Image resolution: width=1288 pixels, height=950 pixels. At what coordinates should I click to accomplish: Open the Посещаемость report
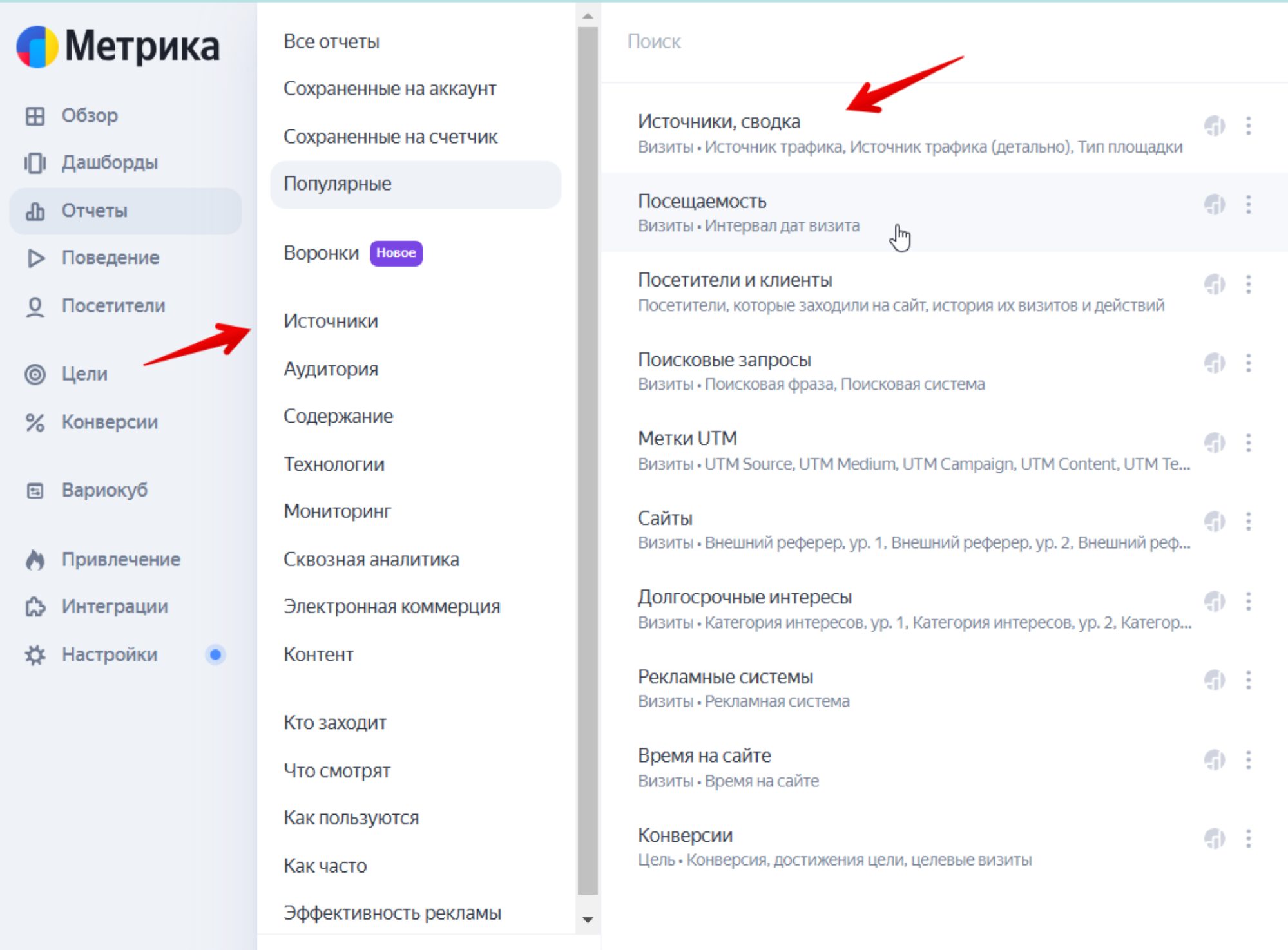click(x=945, y=213)
